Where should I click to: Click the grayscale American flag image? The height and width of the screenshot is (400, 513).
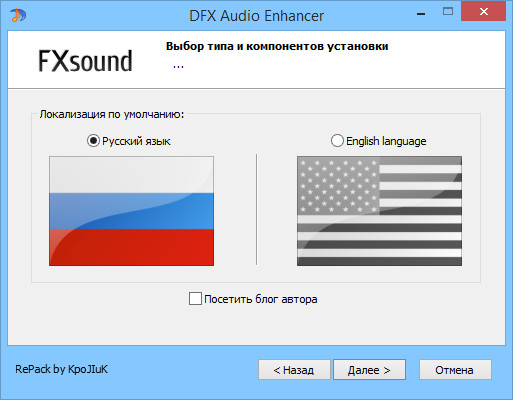tap(379, 211)
